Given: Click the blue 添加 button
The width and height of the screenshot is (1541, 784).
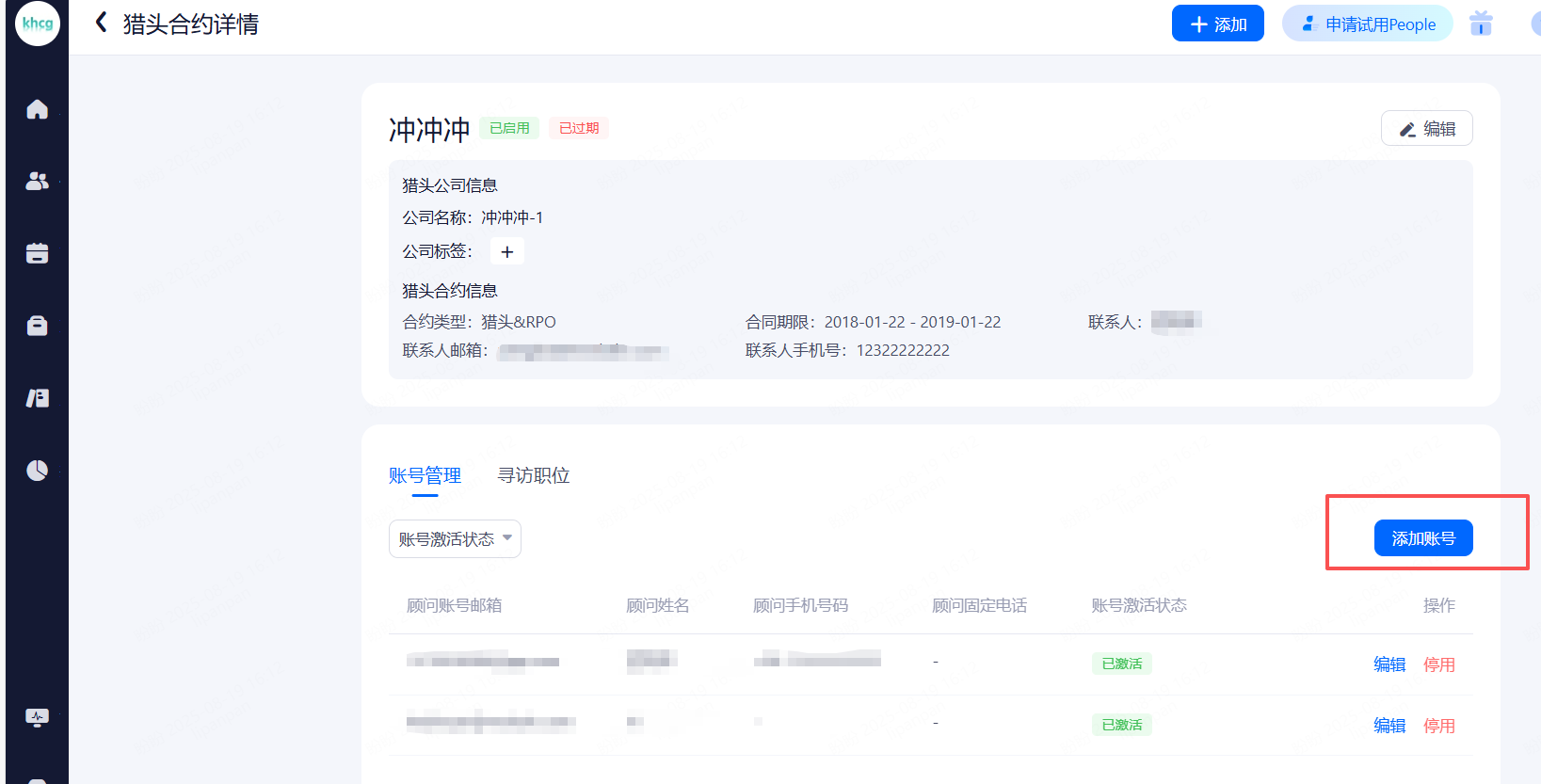Looking at the screenshot, I should pyautogui.click(x=1217, y=24).
